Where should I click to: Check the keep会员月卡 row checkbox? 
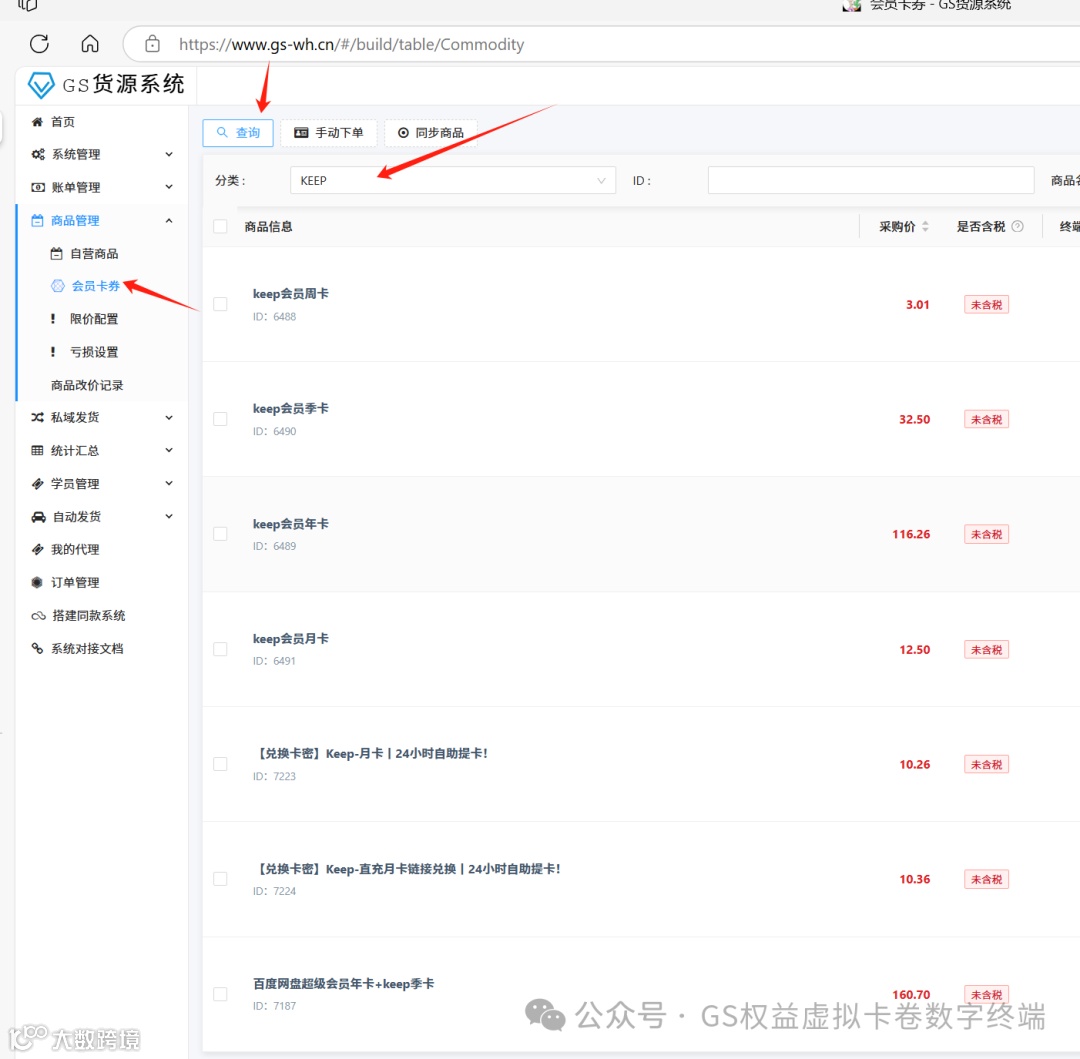220,649
